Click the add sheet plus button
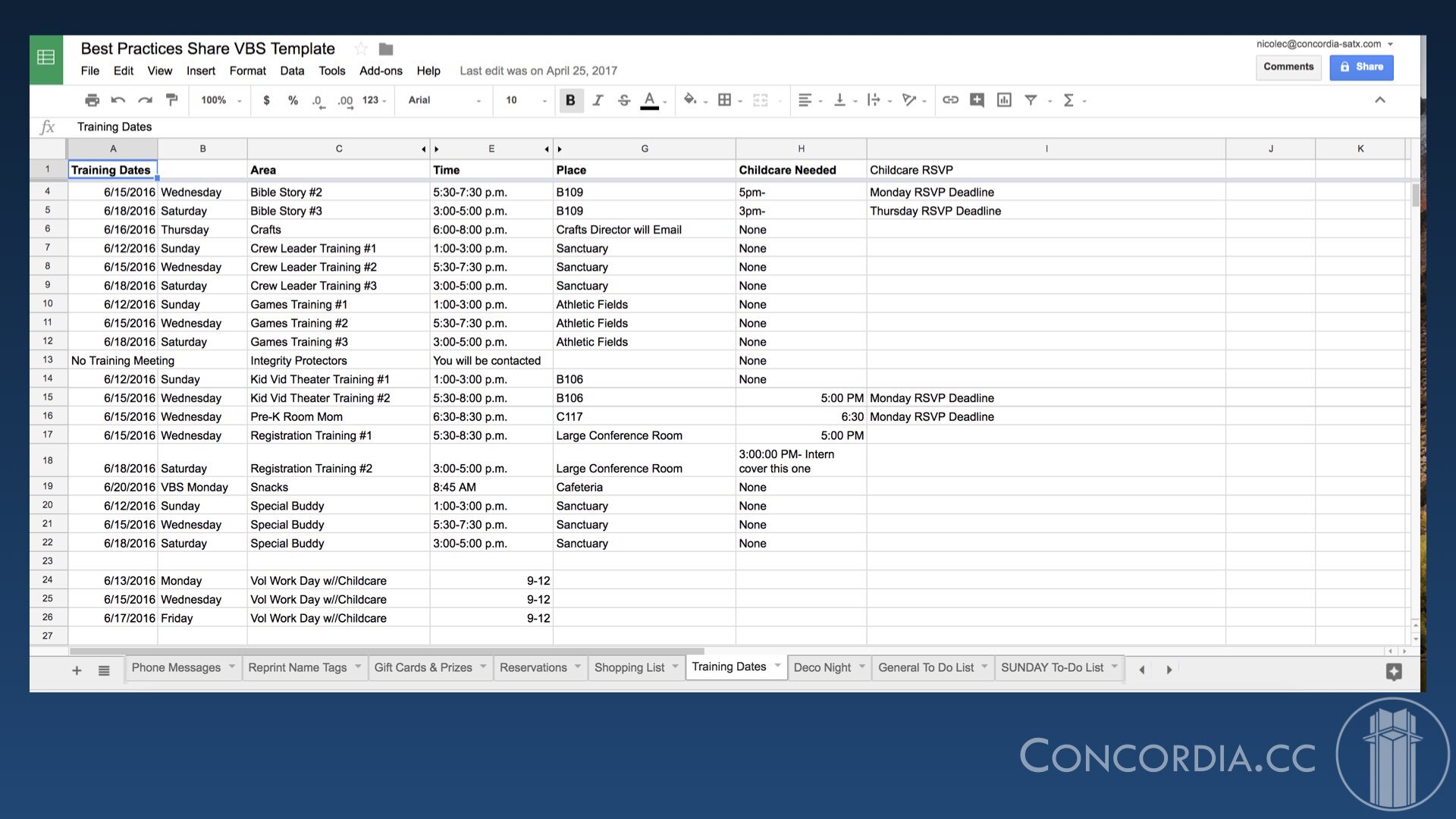Viewport: 1456px width, 819px height. click(x=77, y=670)
